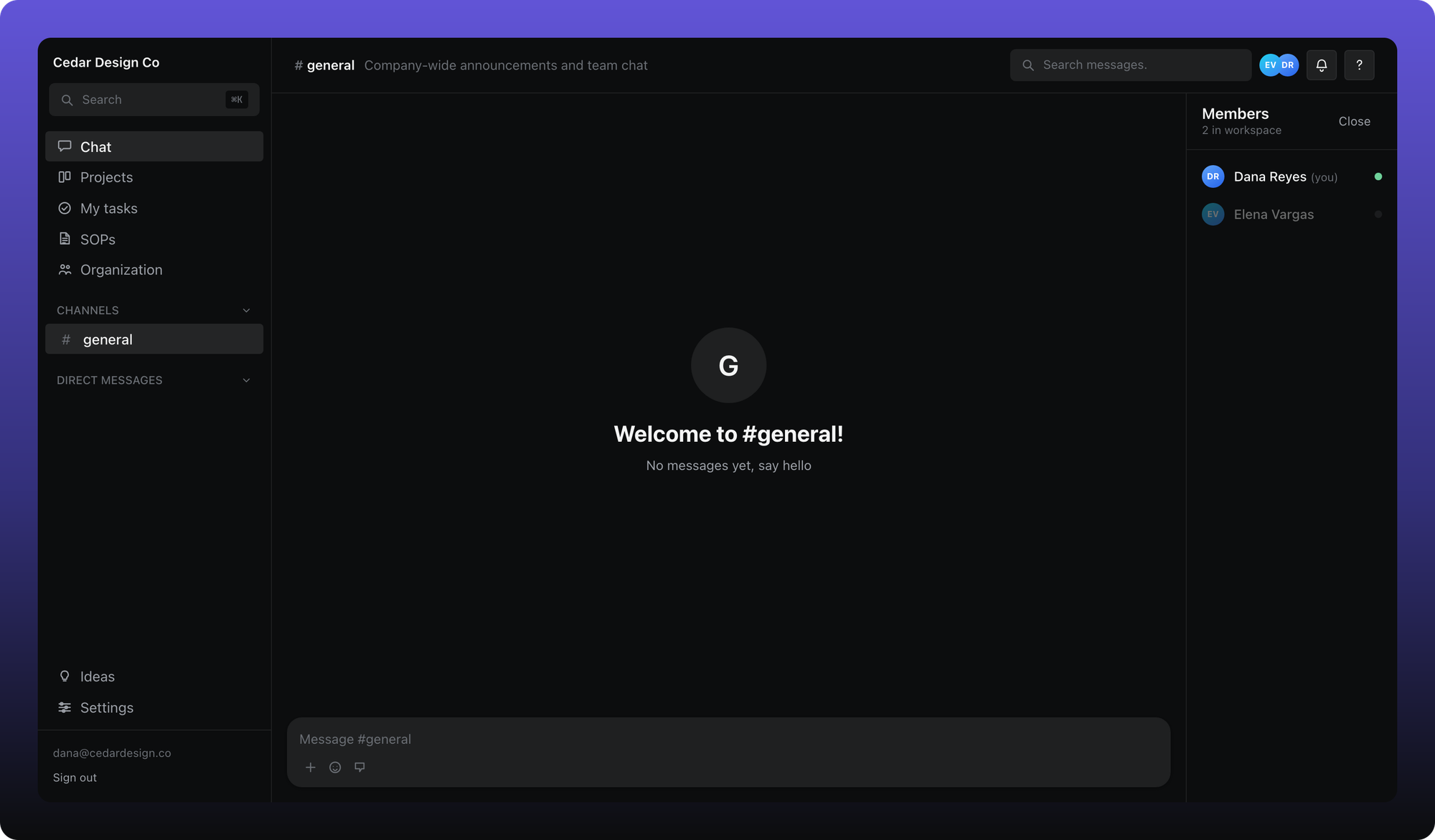Click the Sign out link
Viewport: 1435px width, 840px height.
75,778
